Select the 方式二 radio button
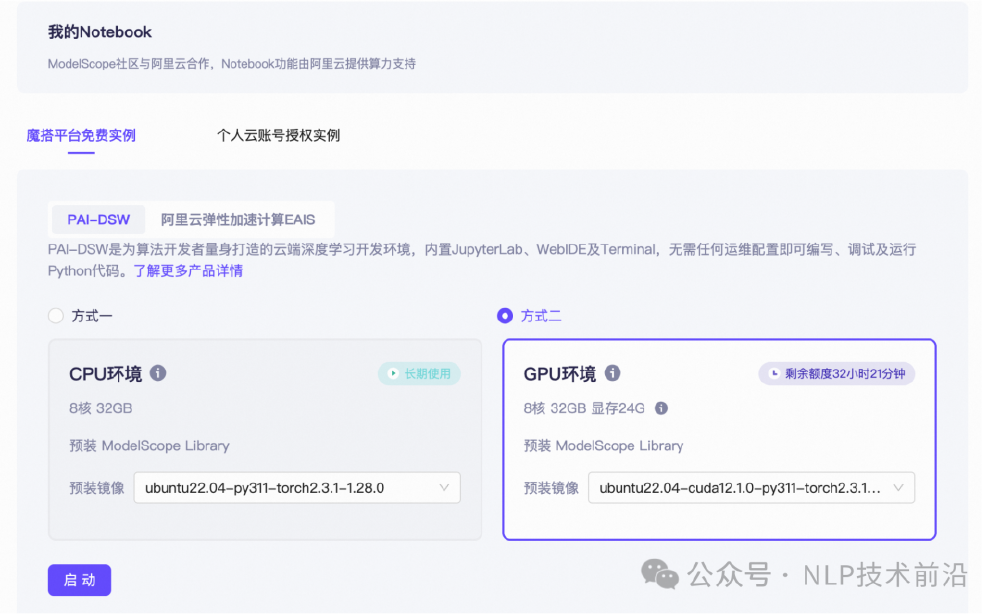1000x615 pixels. (x=506, y=316)
